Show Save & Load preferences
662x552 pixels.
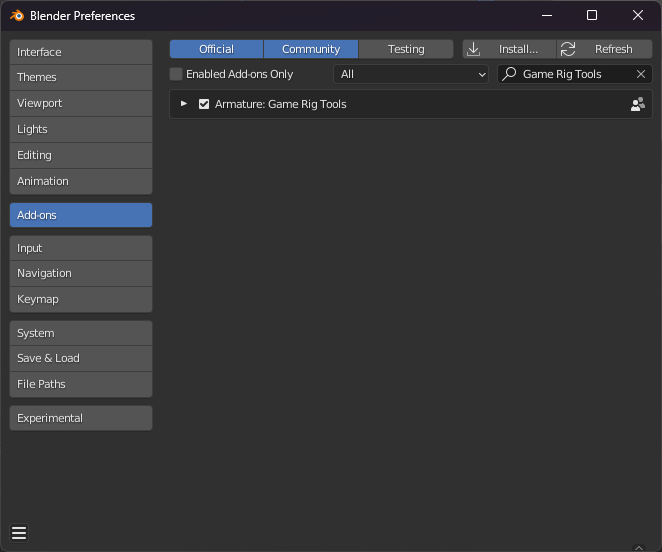[81, 358]
